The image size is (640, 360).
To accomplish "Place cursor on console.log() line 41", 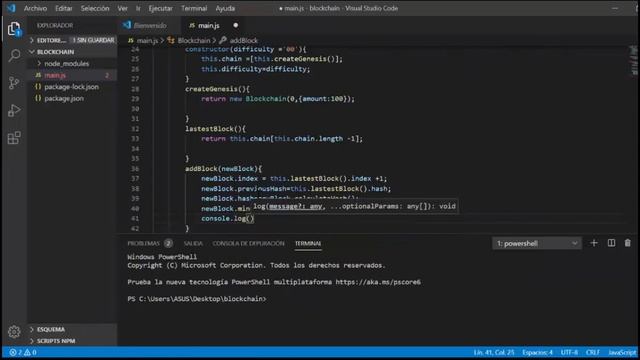I will (x=227, y=219).
